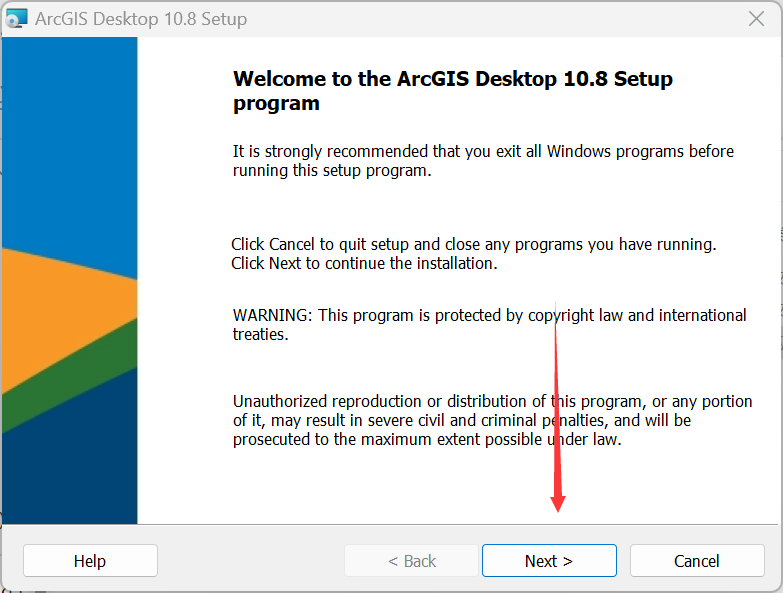The width and height of the screenshot is (783, 593).
Task: Open Help for the setup wizard
Action: (90, 561)
